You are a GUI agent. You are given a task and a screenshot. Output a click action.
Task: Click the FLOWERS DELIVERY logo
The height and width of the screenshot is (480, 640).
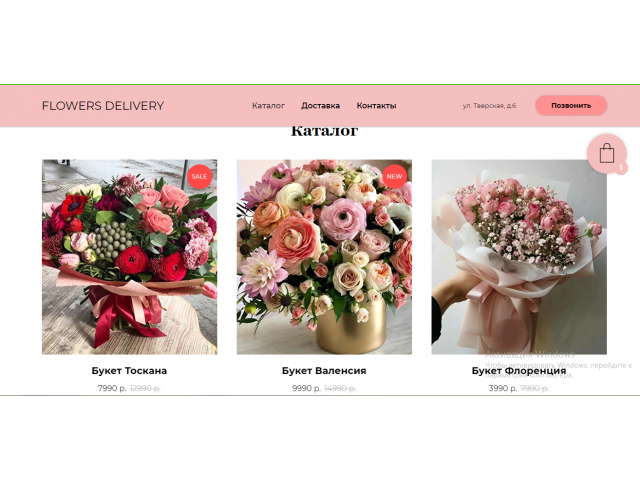103,106
